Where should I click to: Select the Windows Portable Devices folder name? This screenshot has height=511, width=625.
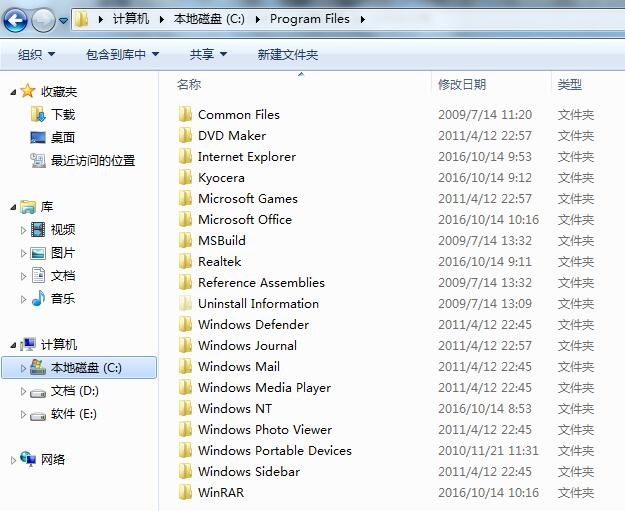[275, 450]
